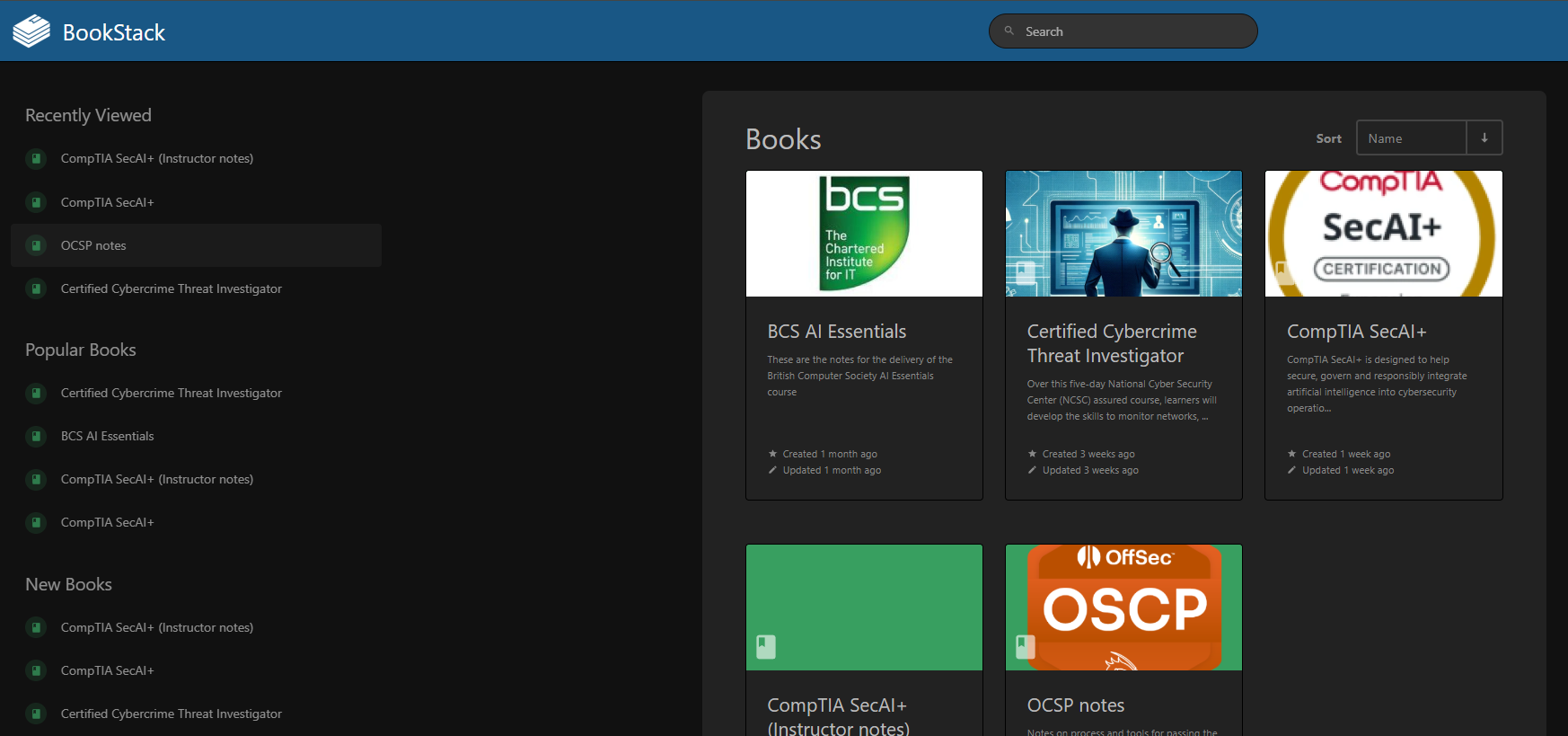Open the CompTIA SecAI+ (Instructor notes) card title
1568x736 pixels.
(x=839, y=716)
